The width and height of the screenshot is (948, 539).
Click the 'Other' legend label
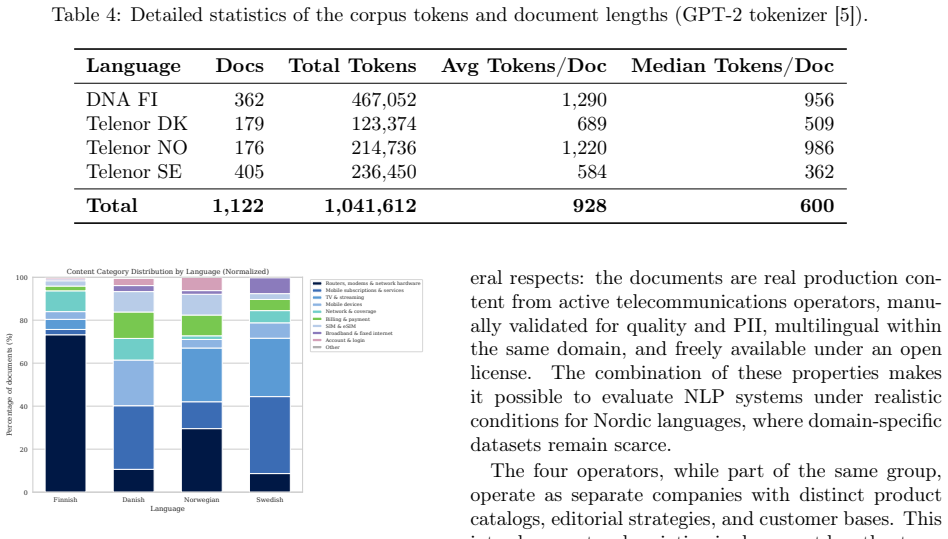coord(333,347)
